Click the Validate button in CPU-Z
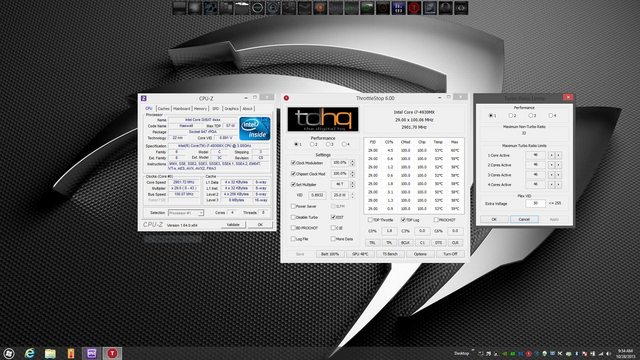The image size is (640, 360). 233,225
